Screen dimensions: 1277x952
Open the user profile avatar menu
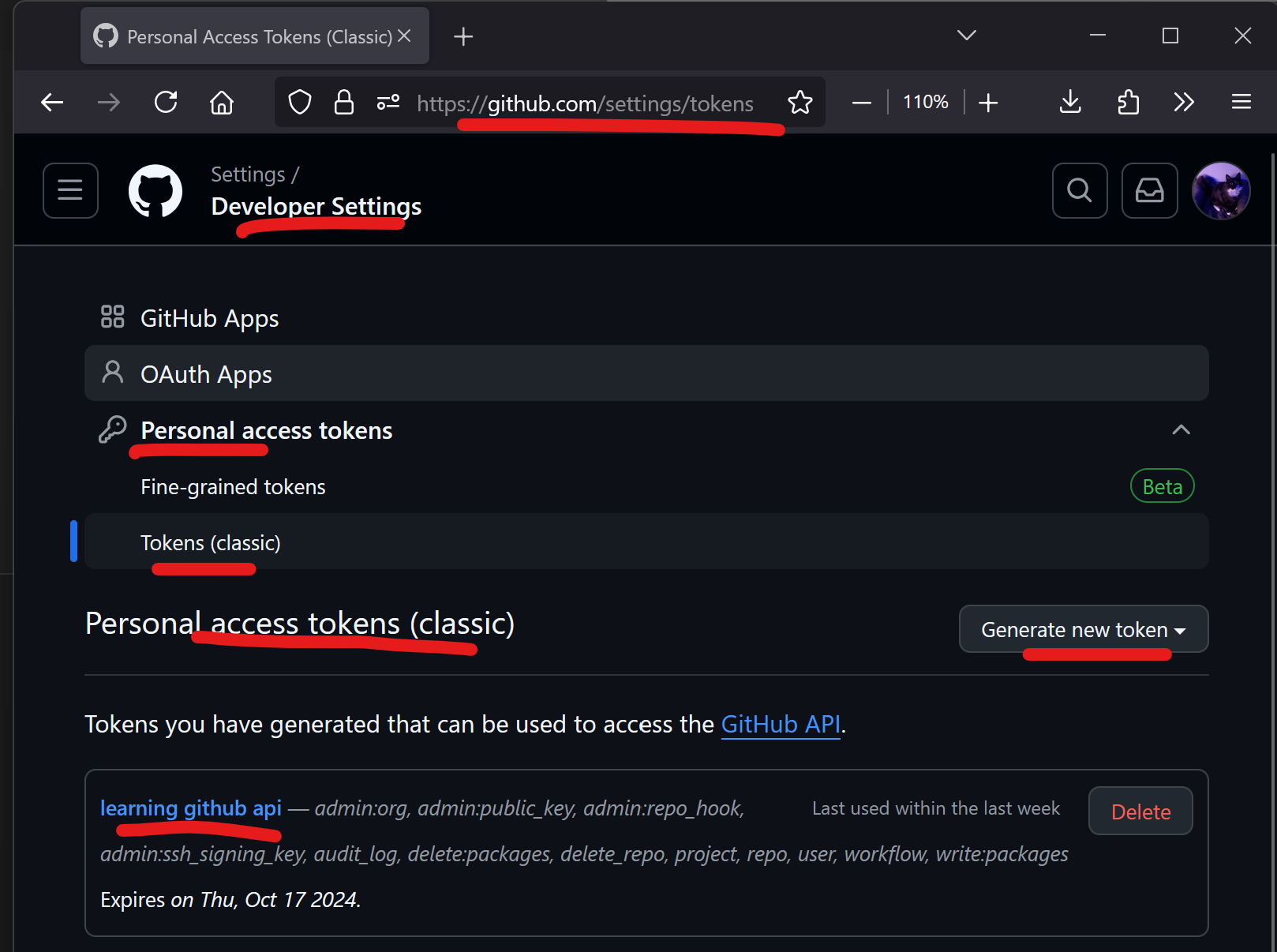(x=1221, y=190)
